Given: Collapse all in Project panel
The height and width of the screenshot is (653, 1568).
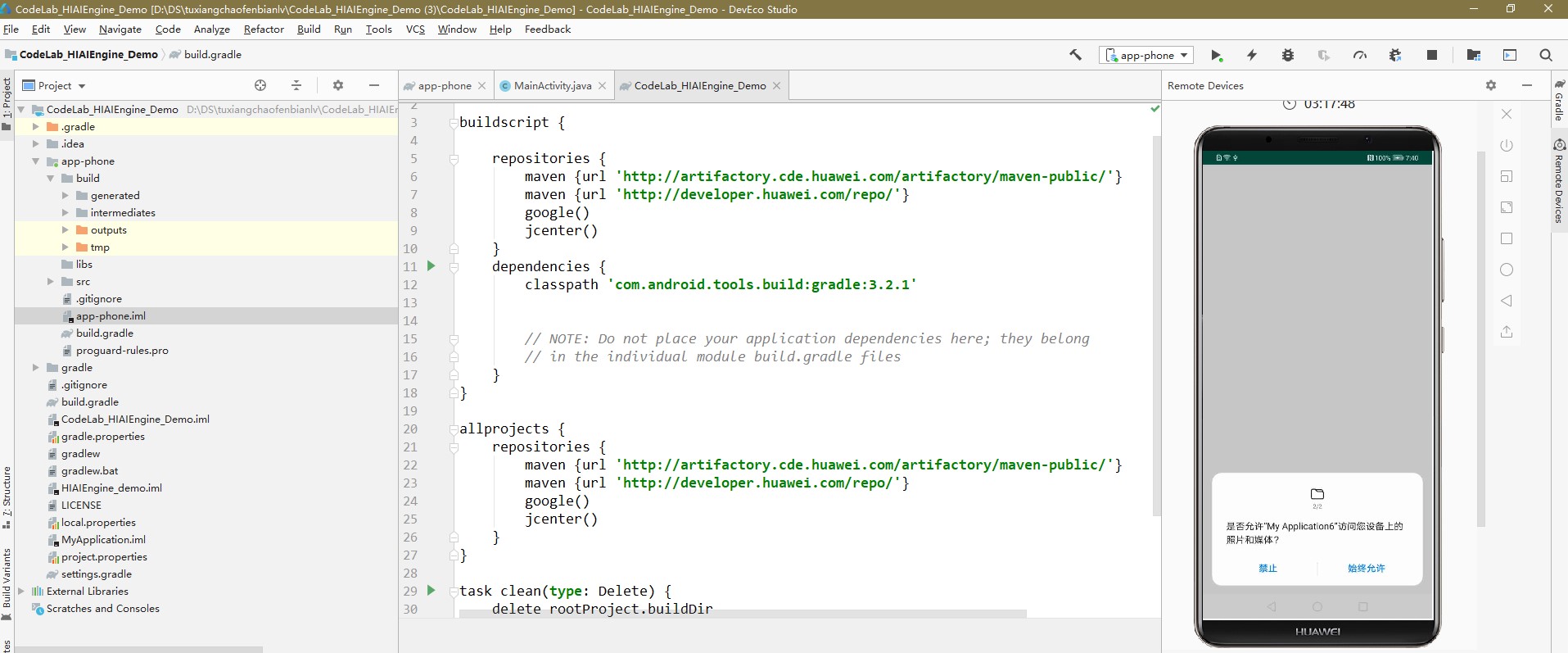Looking at the screenshot, I should (296, 85).
